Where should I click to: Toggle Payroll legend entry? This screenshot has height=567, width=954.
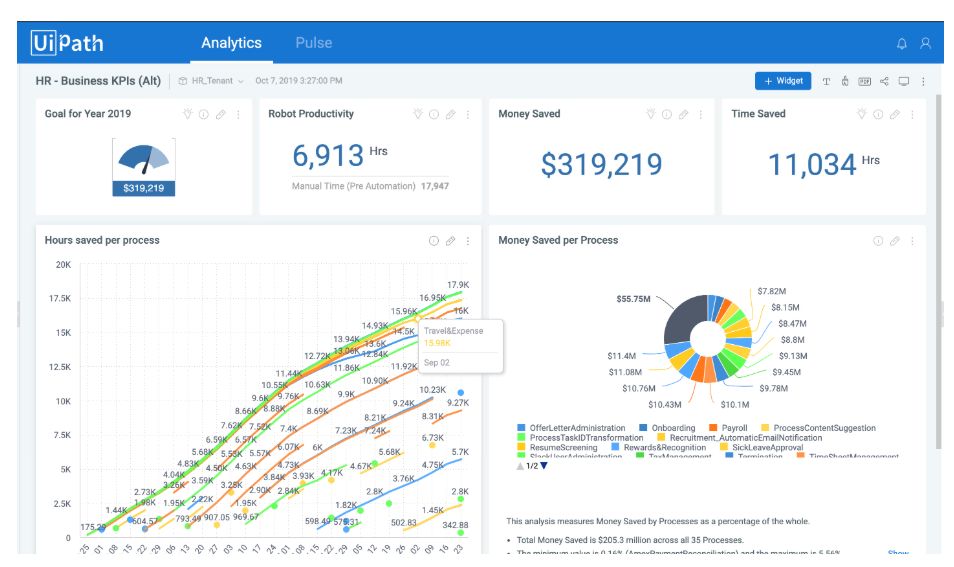click(x=728, y=428)
